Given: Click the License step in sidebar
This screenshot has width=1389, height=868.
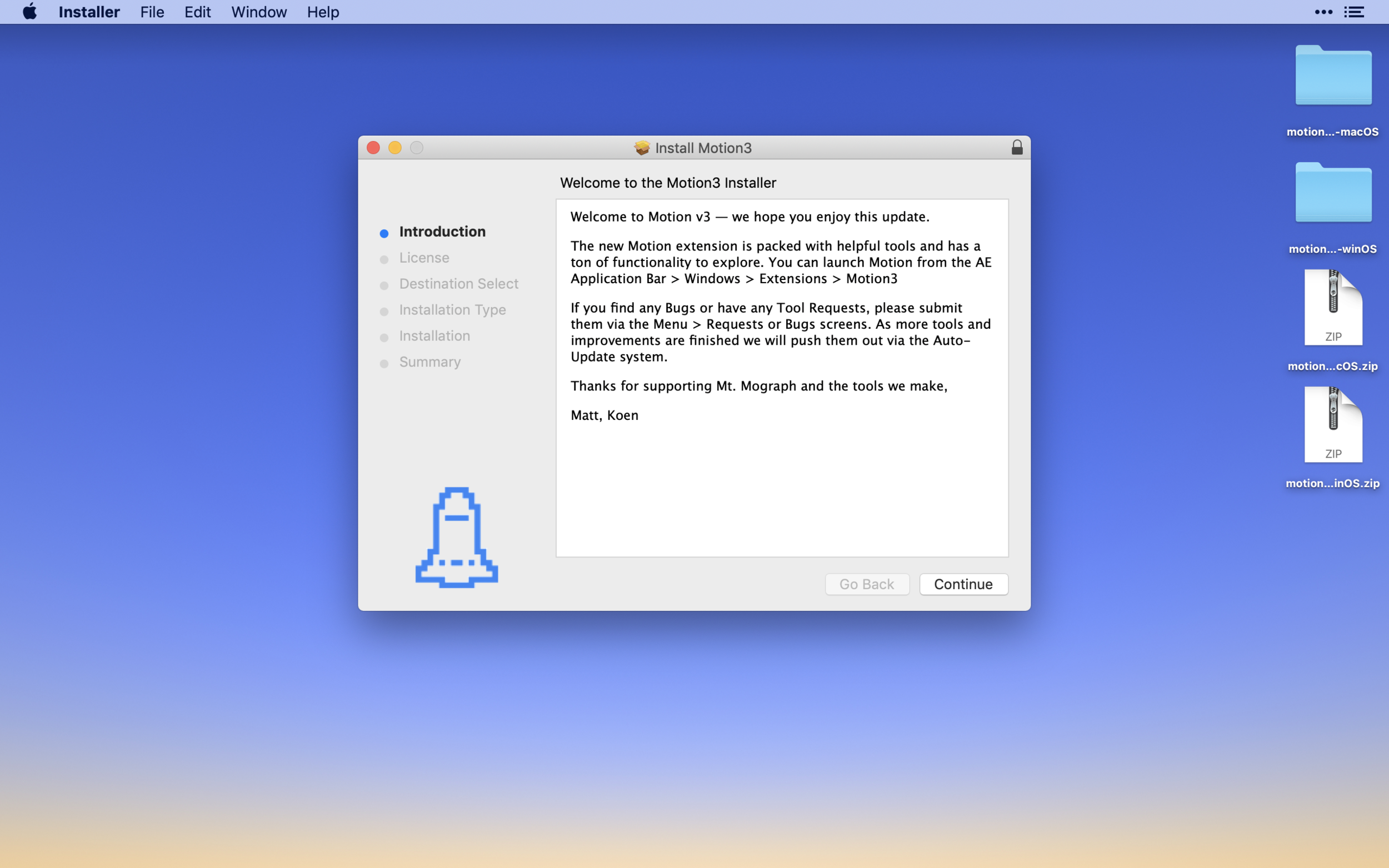Looking at the screenshot, I should [x=424, y=258].
